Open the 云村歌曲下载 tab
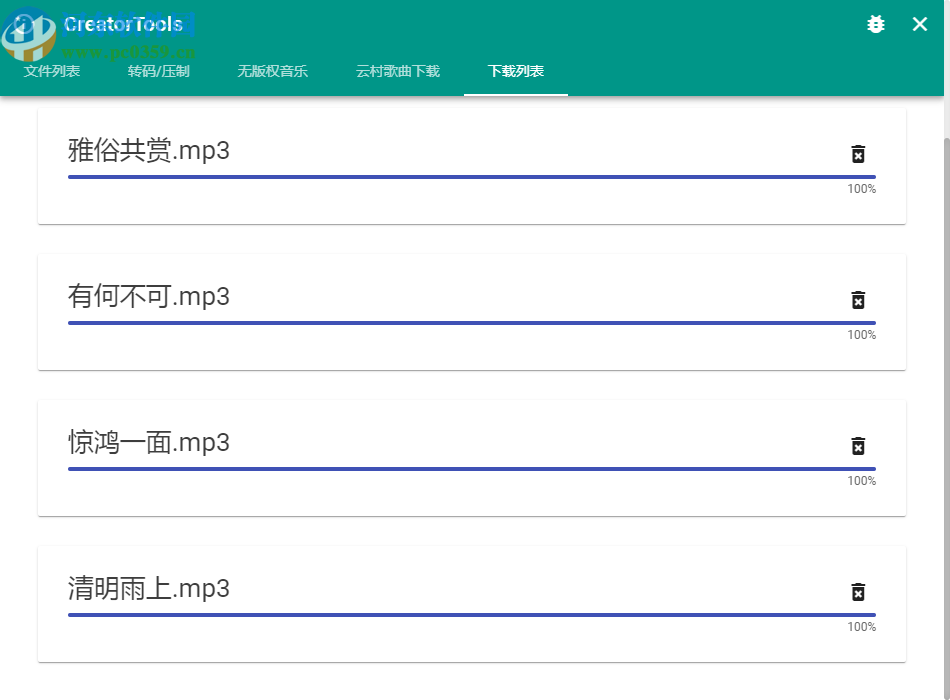Screen dimensions: 950x700 396,71
